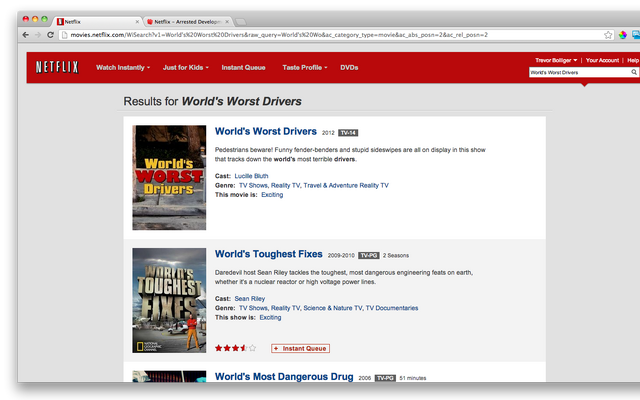Open the colorful wheel extension icon
This screenshot has width=640, height=400.
[622, 35]
